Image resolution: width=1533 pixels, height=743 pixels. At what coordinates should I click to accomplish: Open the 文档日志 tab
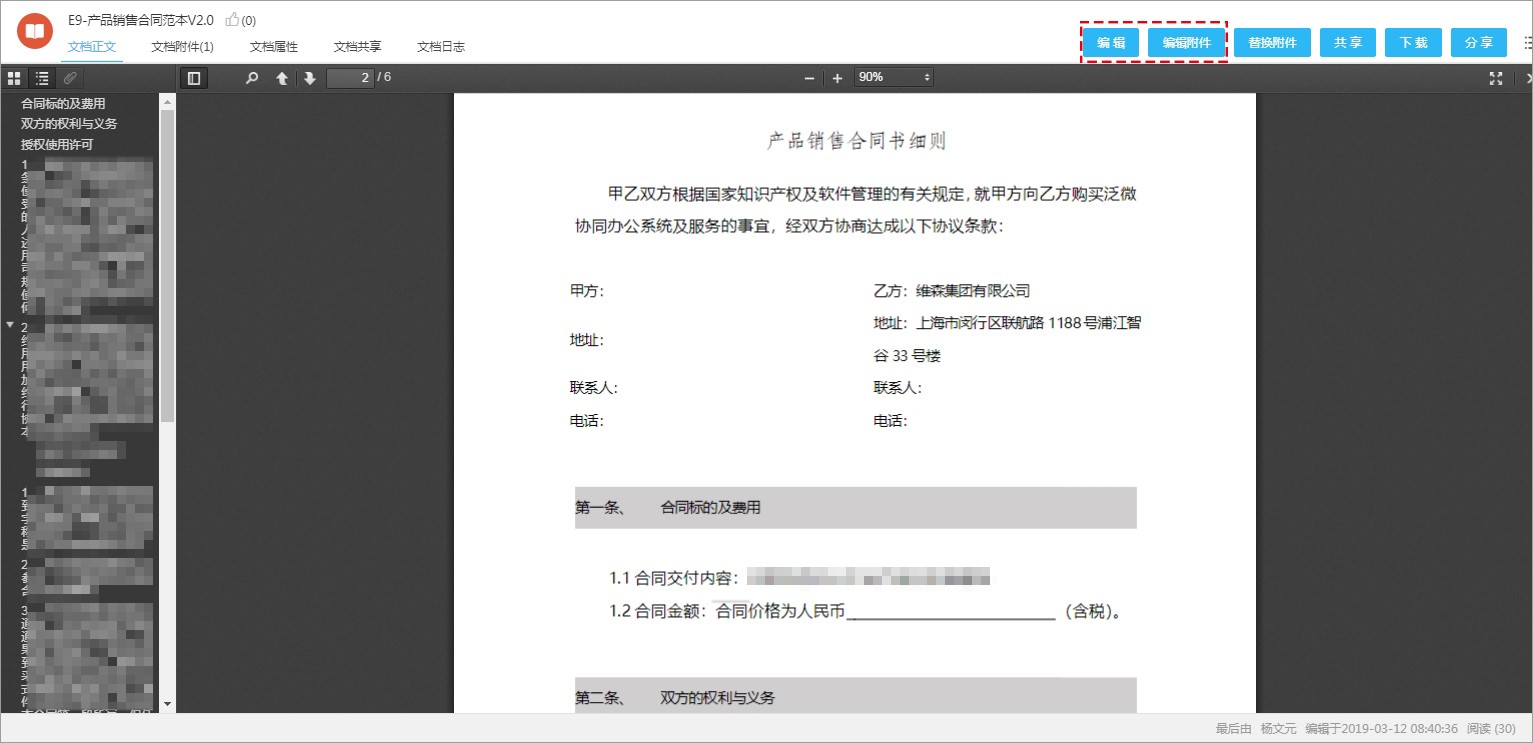441,46
